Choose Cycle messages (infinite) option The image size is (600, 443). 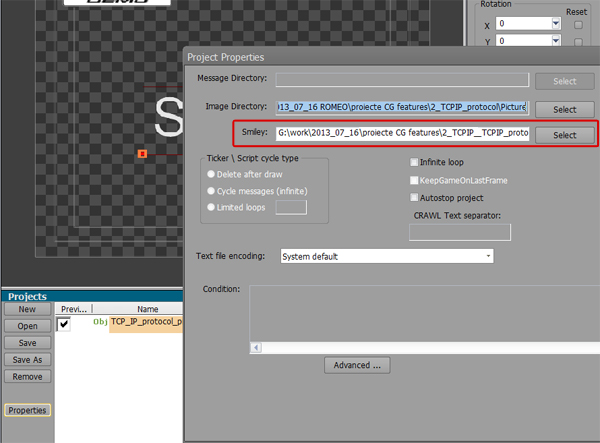pos(211,191)
